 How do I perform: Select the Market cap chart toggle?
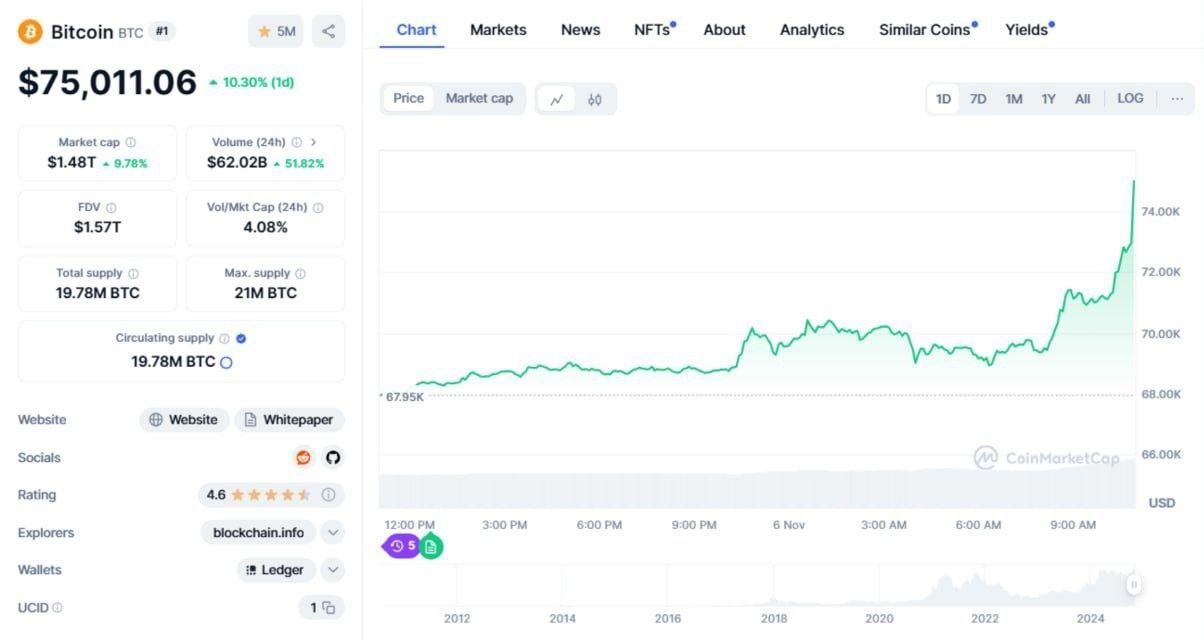(x=479, y=98)
